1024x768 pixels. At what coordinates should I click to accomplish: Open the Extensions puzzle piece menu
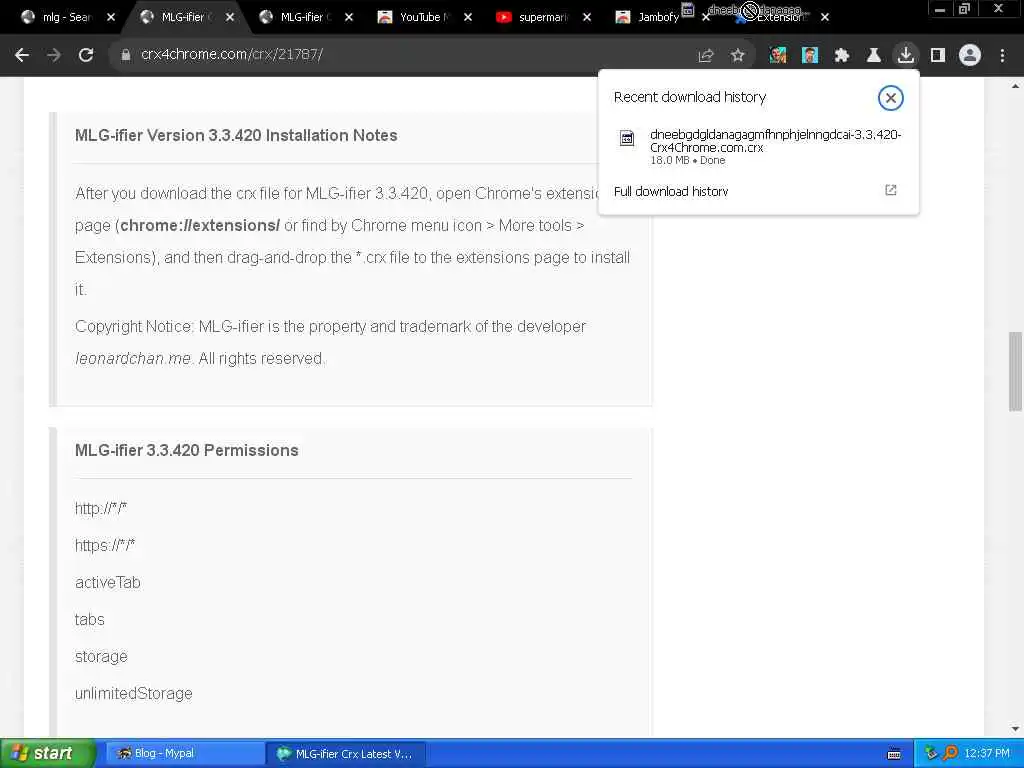842,56
